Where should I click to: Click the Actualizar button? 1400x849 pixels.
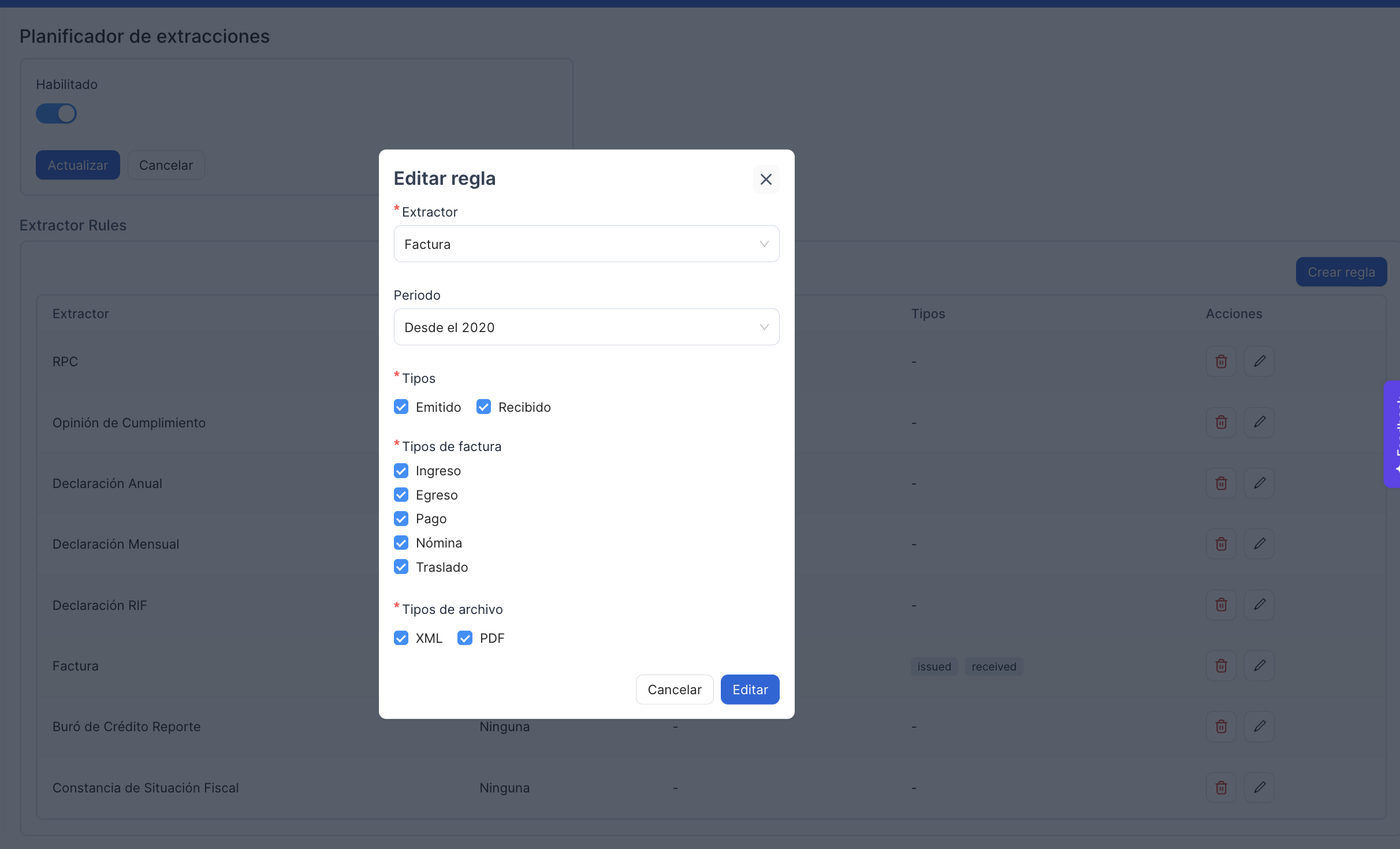tap(78, 165)
